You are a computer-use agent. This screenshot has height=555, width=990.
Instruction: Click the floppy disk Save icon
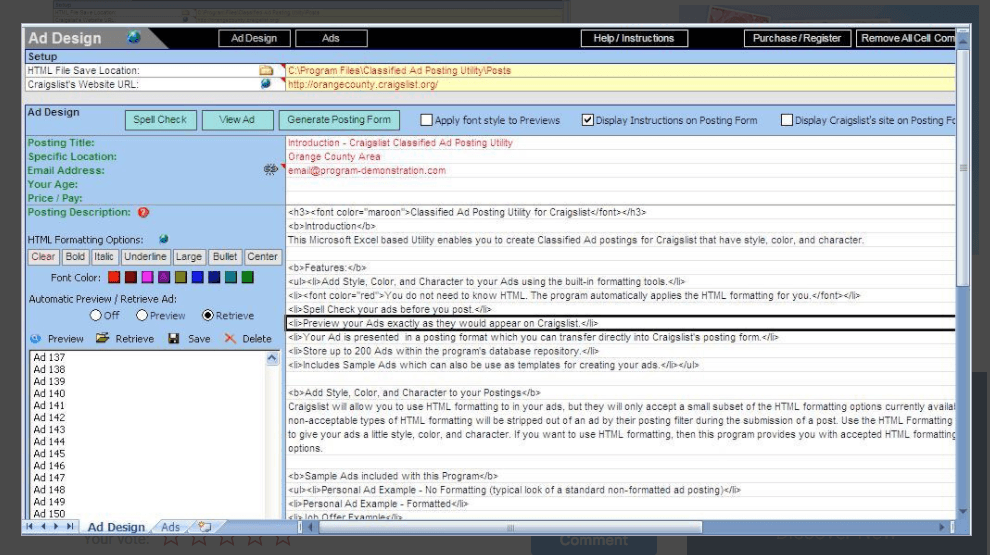point(174,338)
